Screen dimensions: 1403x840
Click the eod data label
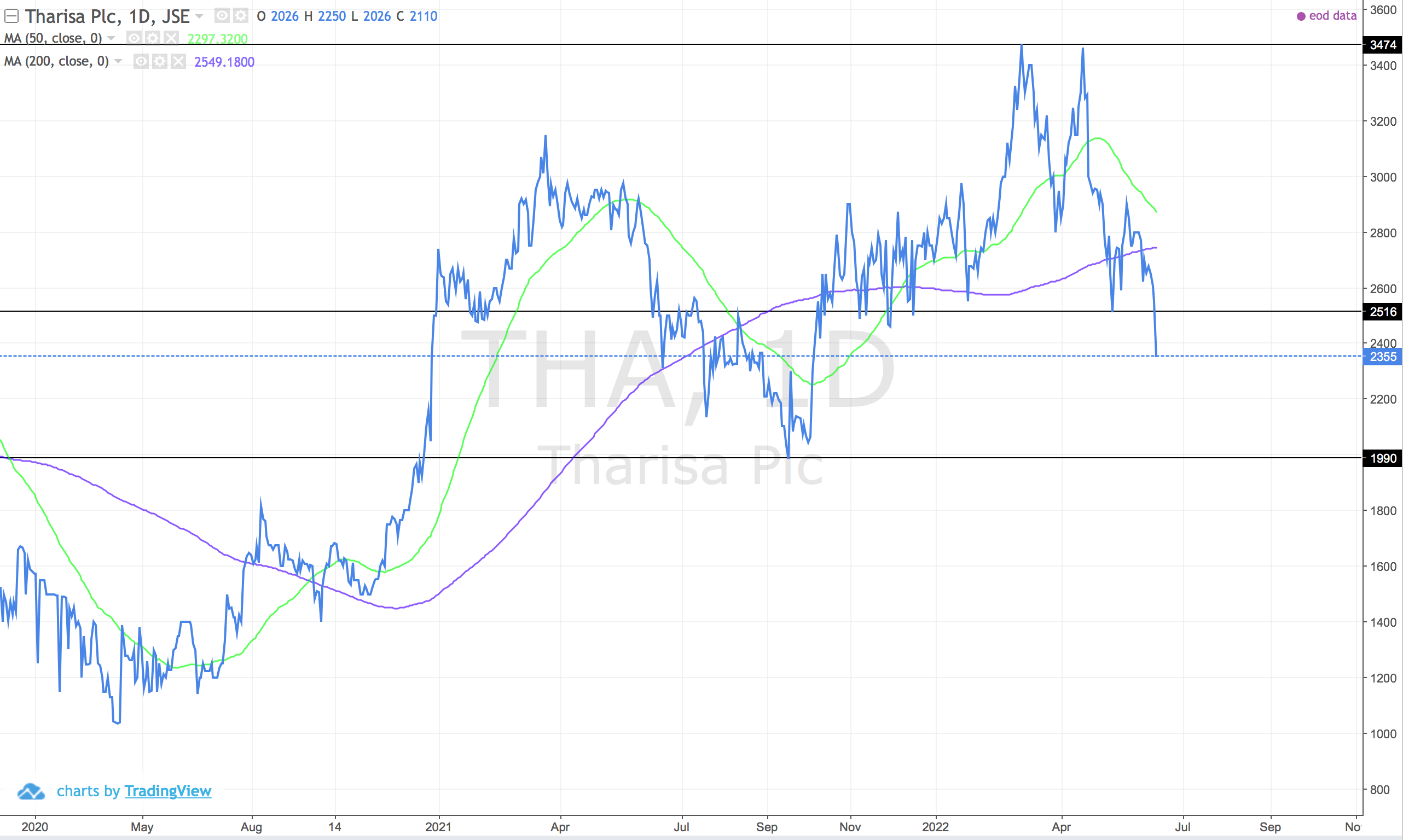[x=1333, y=16]
